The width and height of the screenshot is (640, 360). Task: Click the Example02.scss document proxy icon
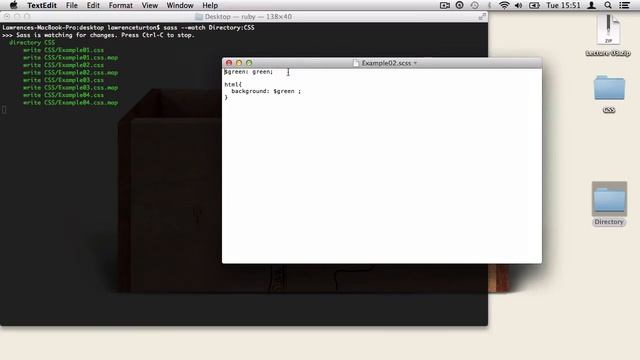coord(356,63)
